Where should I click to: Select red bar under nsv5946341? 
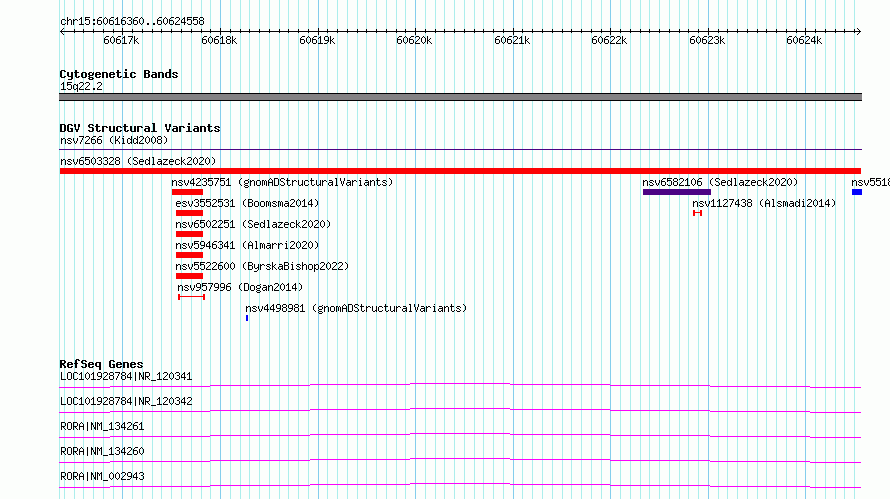pos(190,255)
